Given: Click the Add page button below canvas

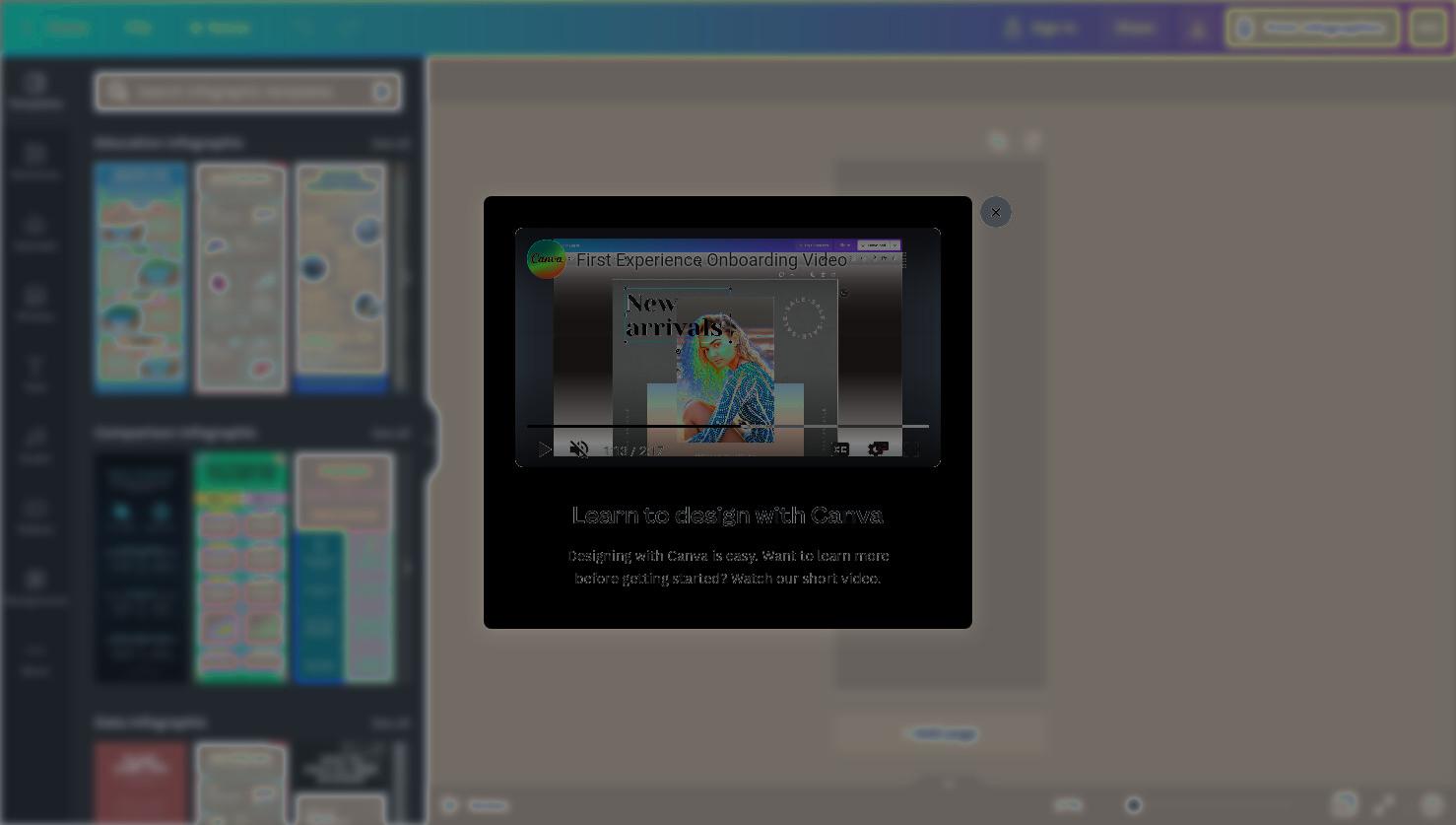Looking at the screenshot, I should click(x=941, y=733).
